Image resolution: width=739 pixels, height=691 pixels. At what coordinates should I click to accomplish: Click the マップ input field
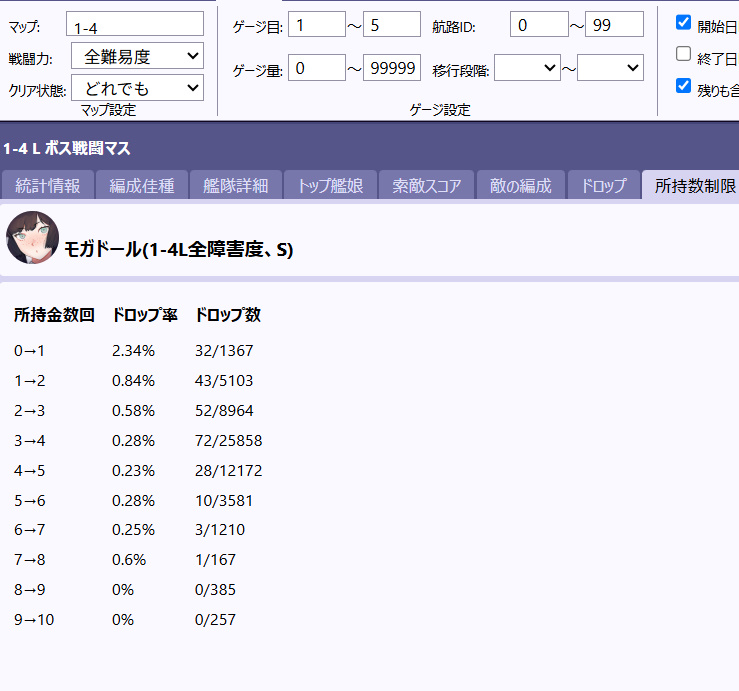coord(134,25)
